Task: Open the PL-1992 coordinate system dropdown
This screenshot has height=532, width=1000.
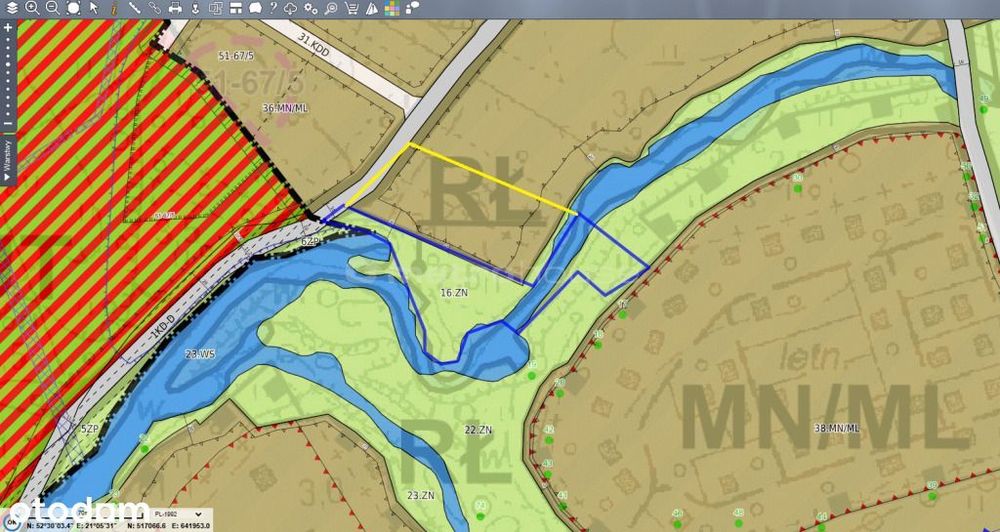Action: pos(180,514)
